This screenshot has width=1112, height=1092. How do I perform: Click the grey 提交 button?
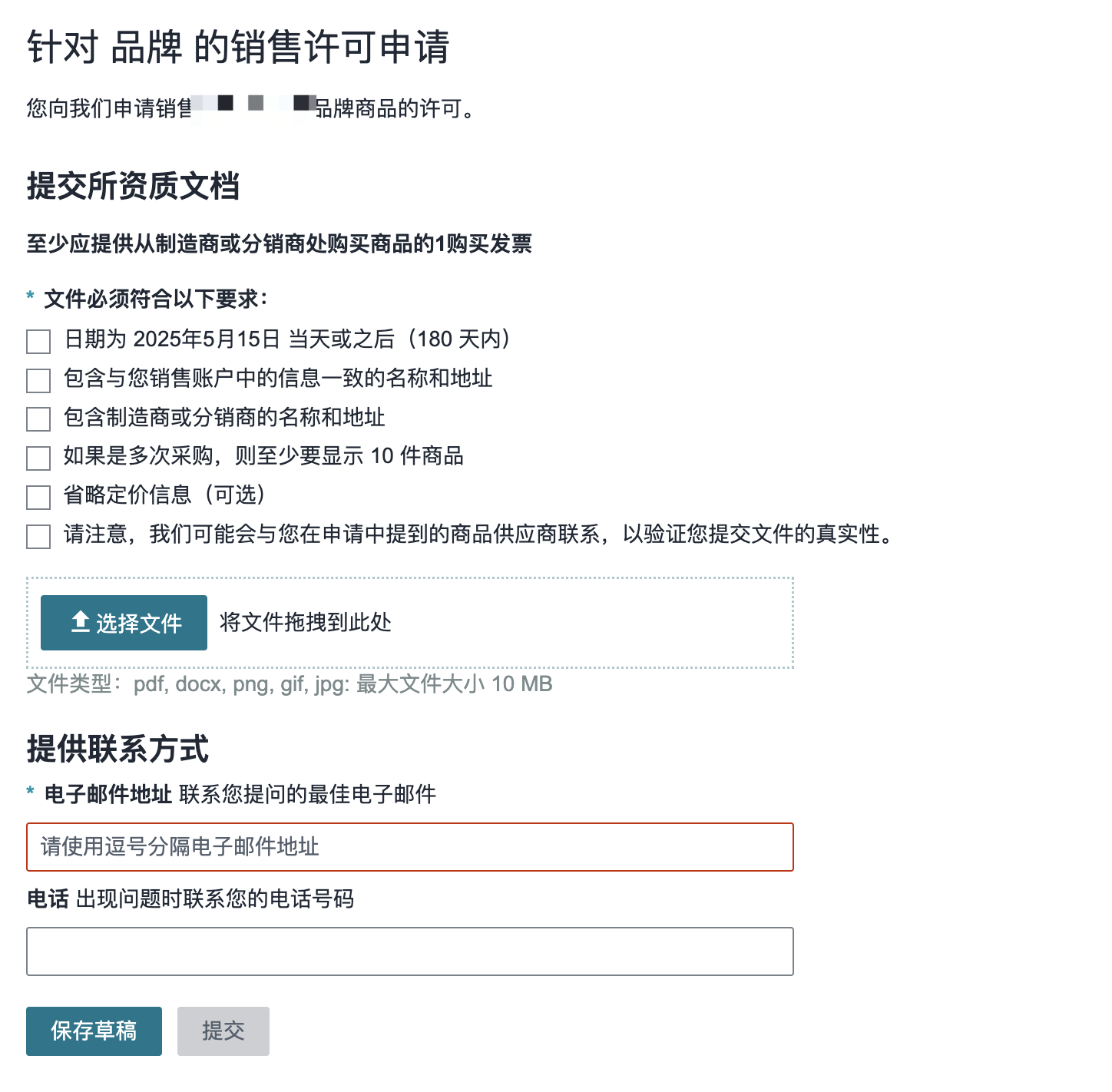[x=223, y=1031]
